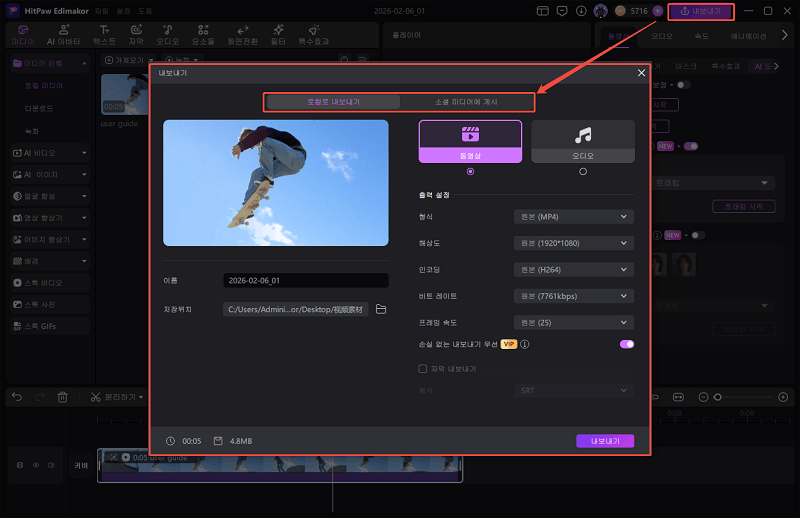Open the save location folder browser

pyautogui.click(x=381, y=310)
